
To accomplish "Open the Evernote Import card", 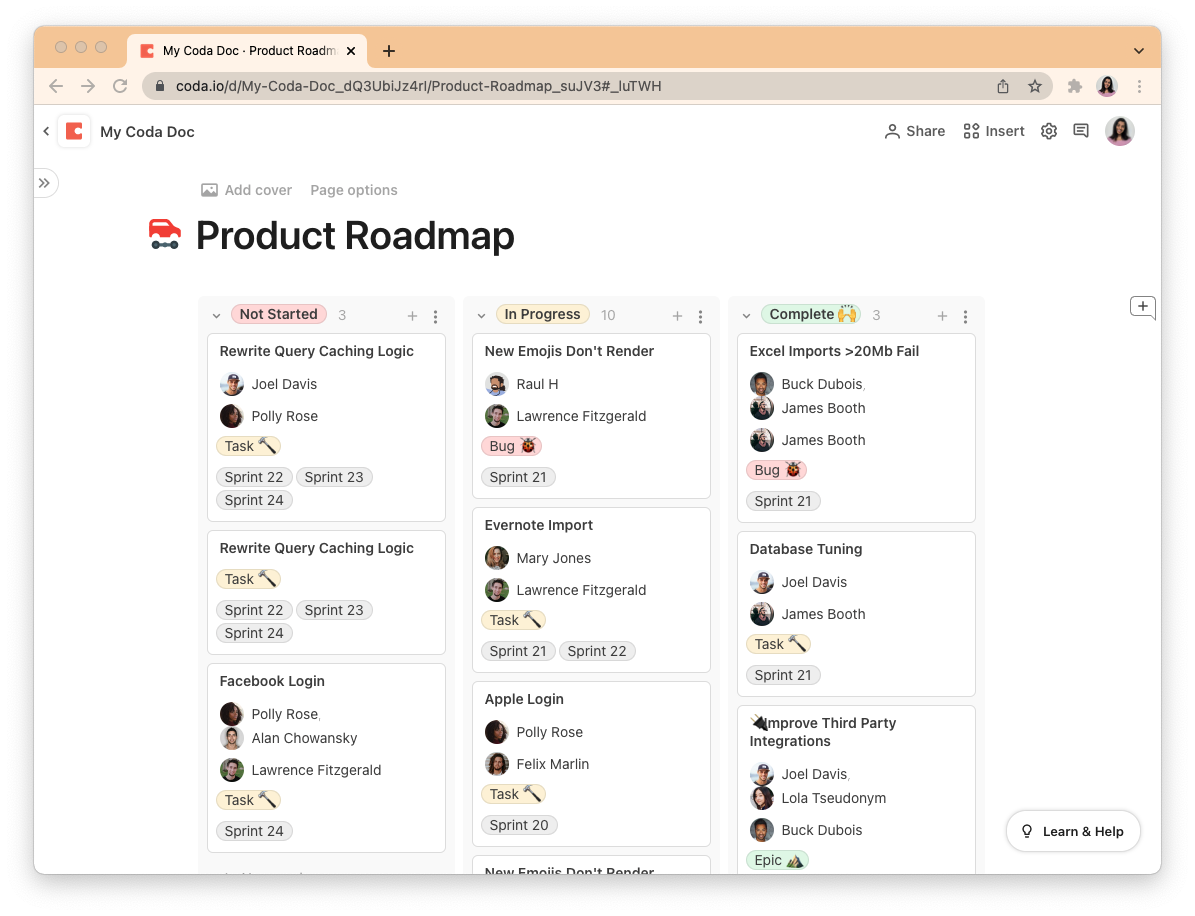I will point(591,590).
